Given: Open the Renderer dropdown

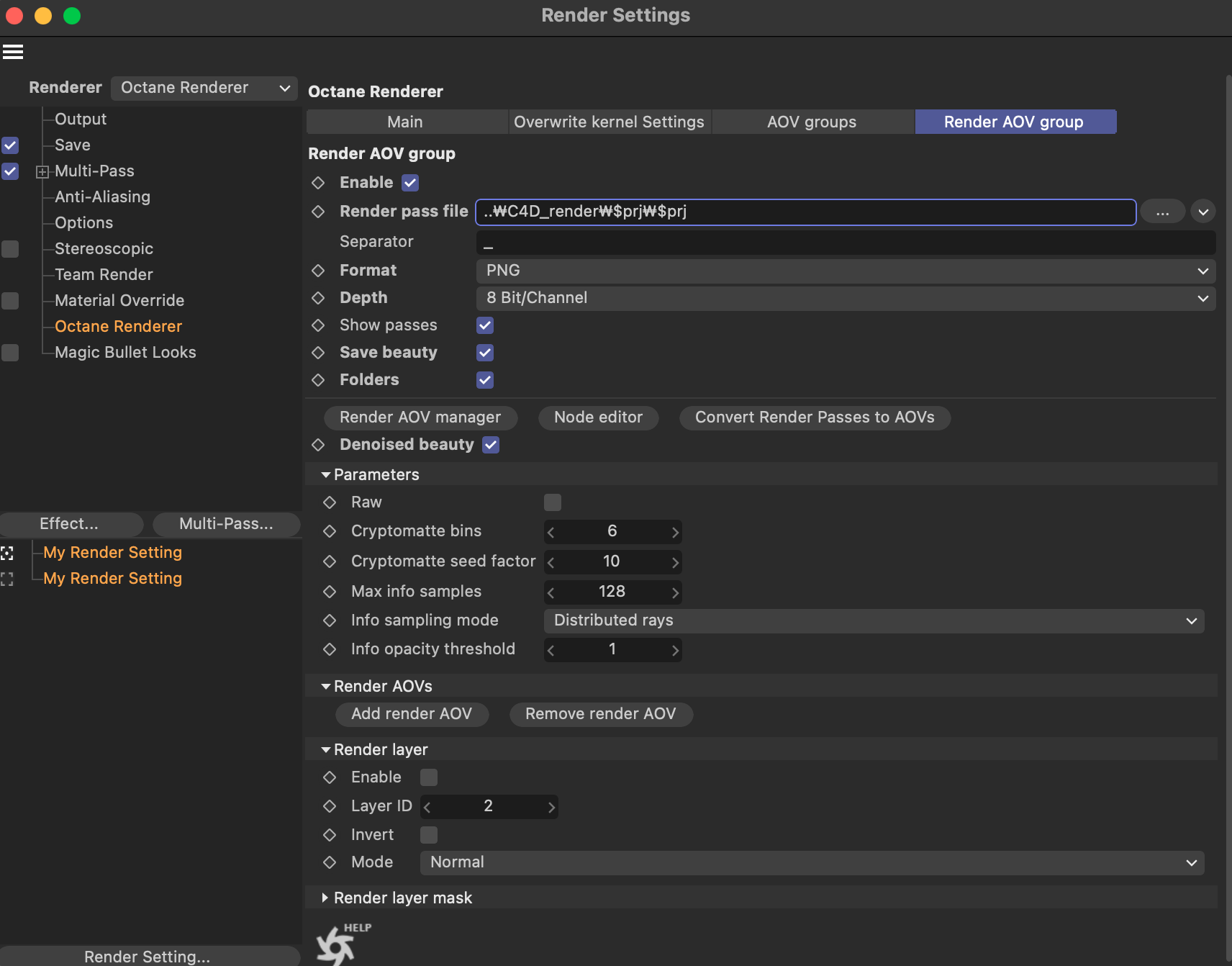Looking at the screenshot, I should (x=204, y=88).
